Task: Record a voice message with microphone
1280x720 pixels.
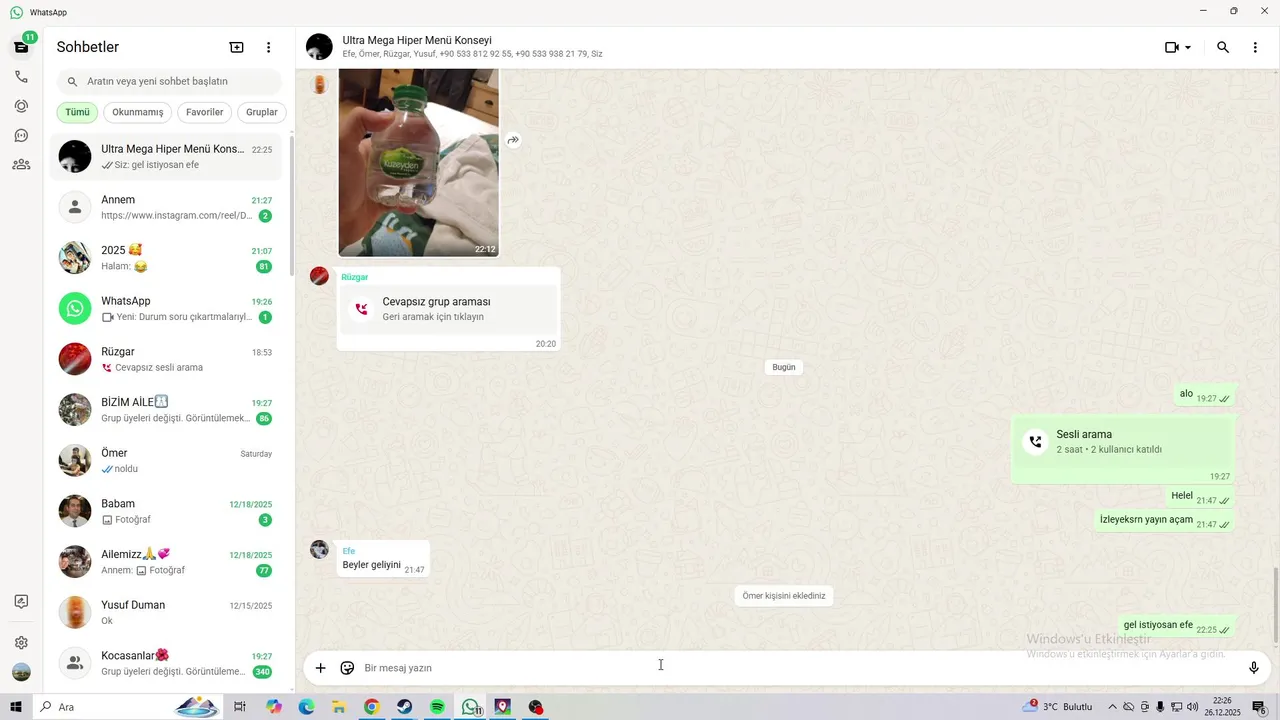Action: [1253, 668]
